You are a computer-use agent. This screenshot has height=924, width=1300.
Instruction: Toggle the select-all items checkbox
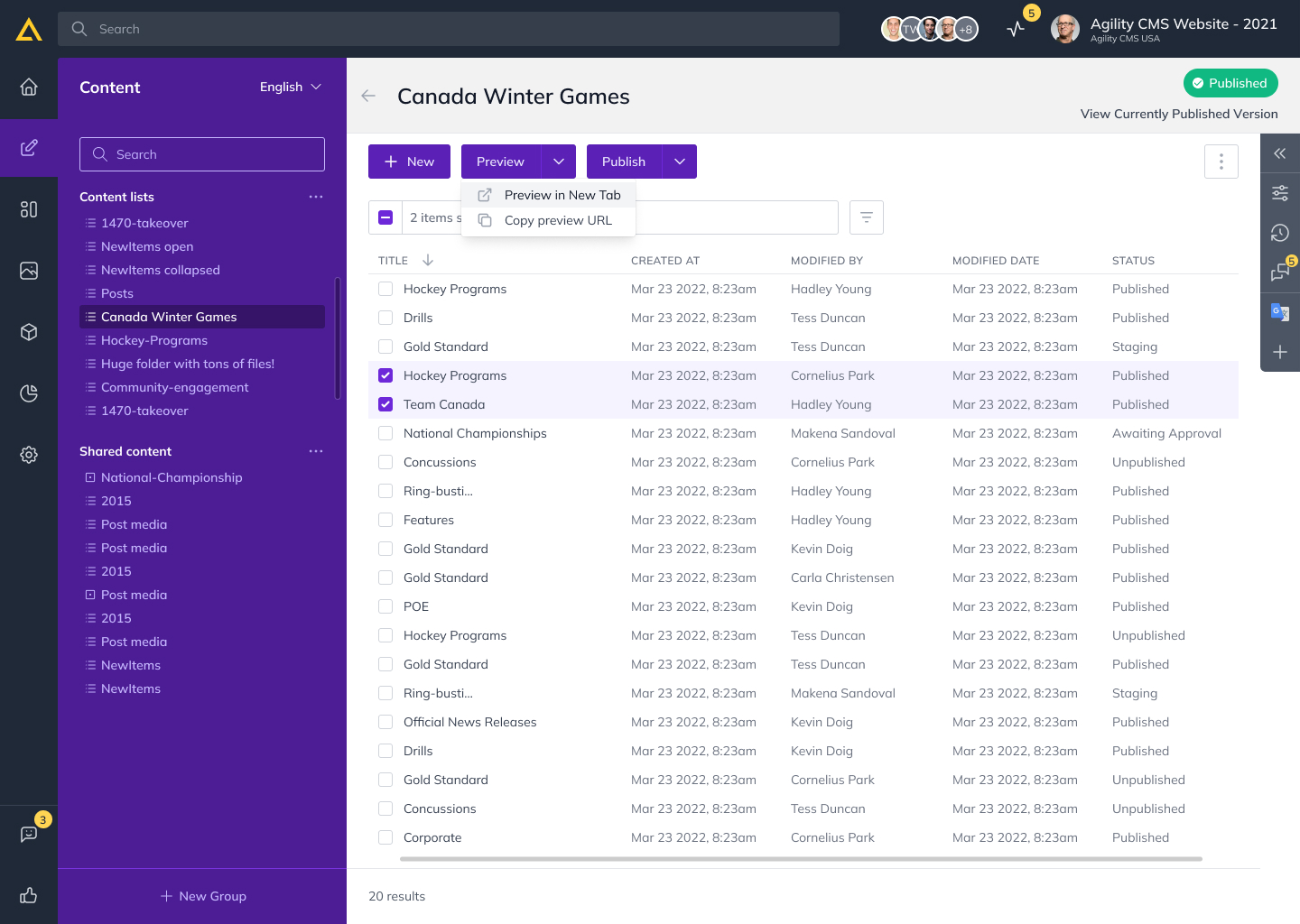point(385,217)
